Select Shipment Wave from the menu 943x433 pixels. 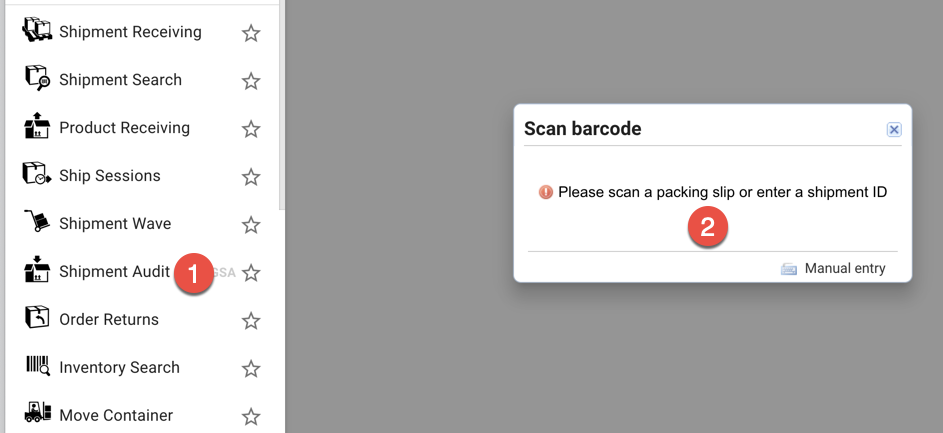[x=114, y=224]
